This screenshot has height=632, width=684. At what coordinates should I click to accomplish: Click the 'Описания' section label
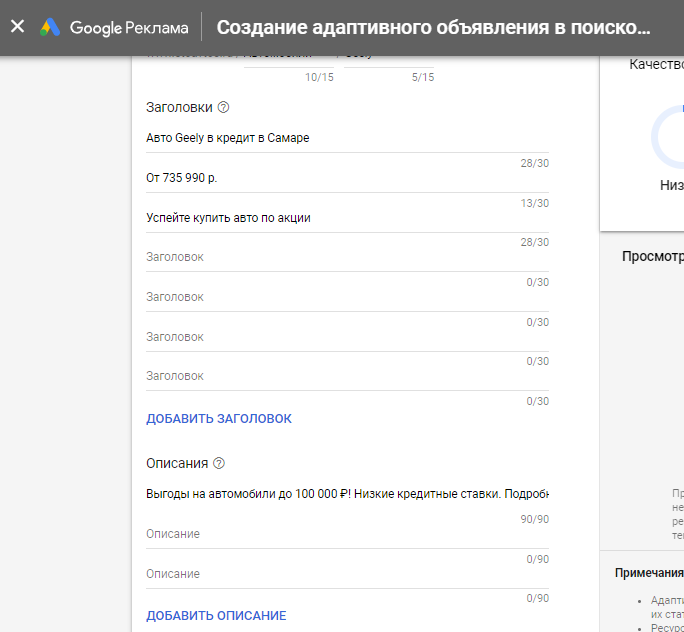click(177, 463)
